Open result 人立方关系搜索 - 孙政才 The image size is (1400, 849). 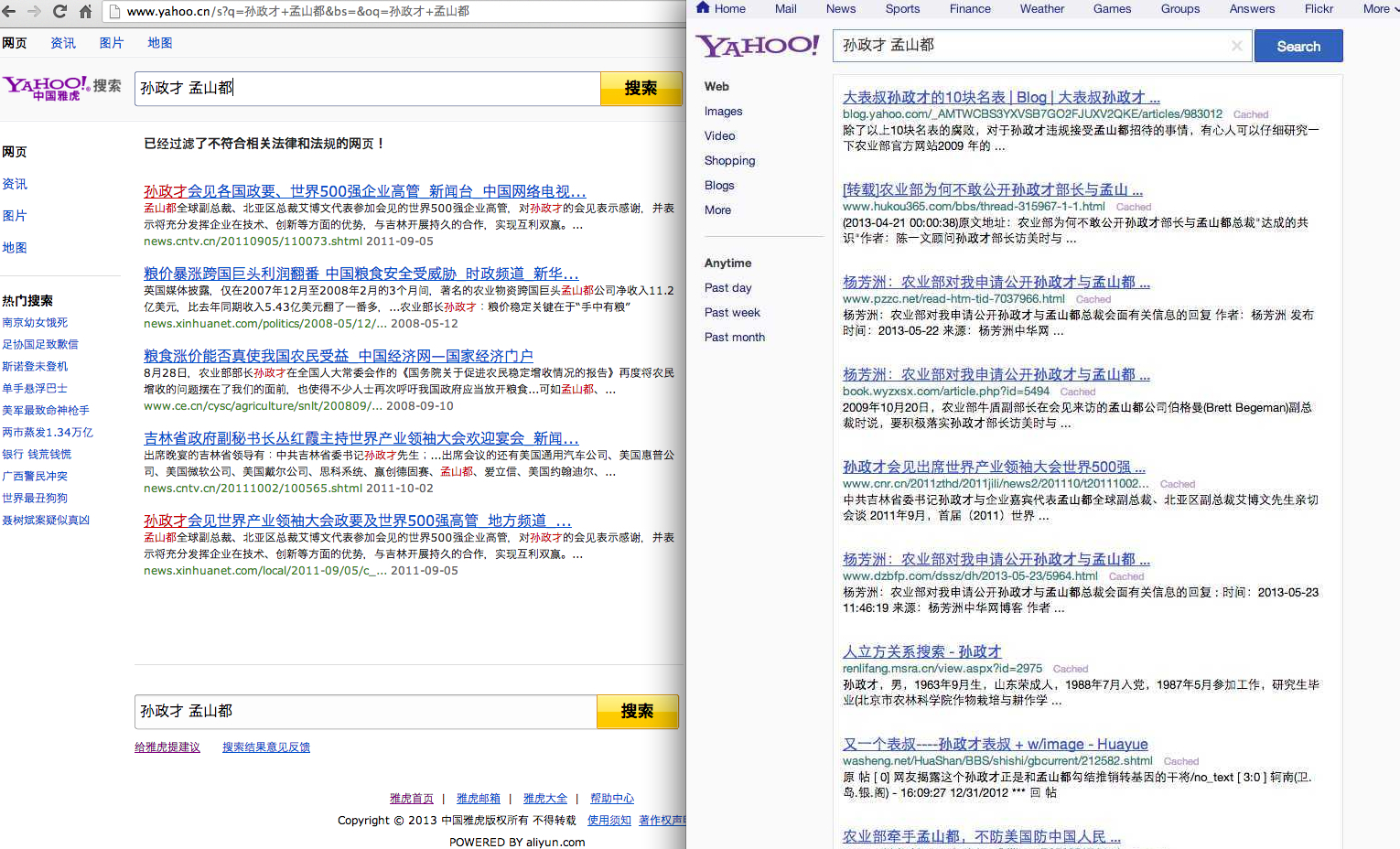click(x=921, y=651)
